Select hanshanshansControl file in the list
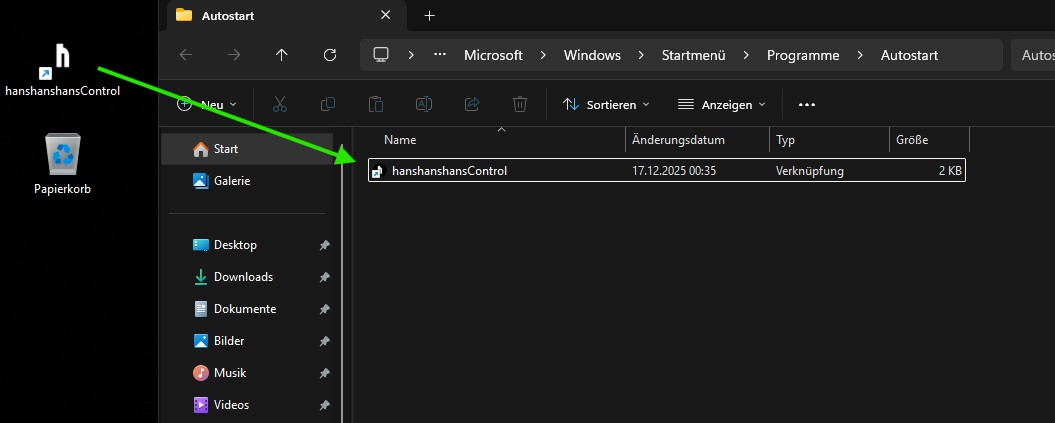The image size is (1055, 423). pos(449,171)
